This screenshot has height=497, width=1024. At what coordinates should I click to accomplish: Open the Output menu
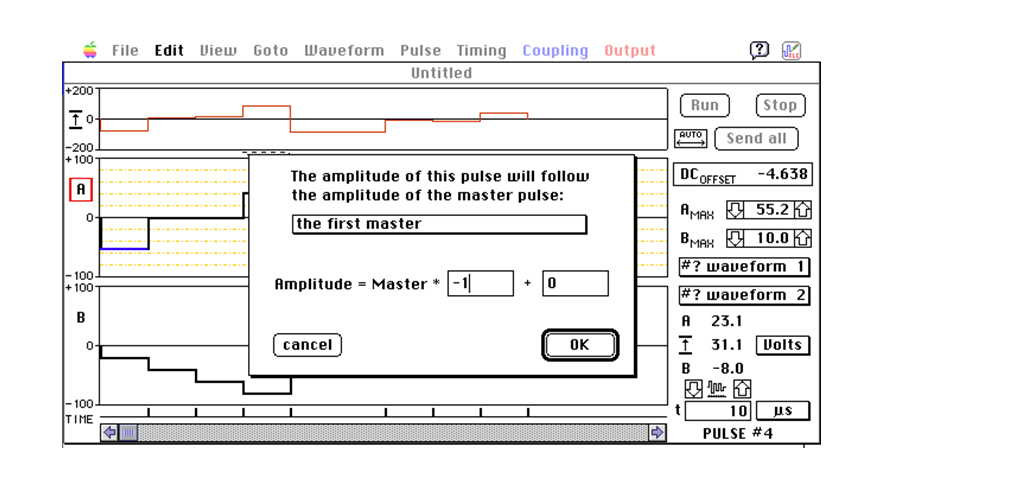click(630, 50)
